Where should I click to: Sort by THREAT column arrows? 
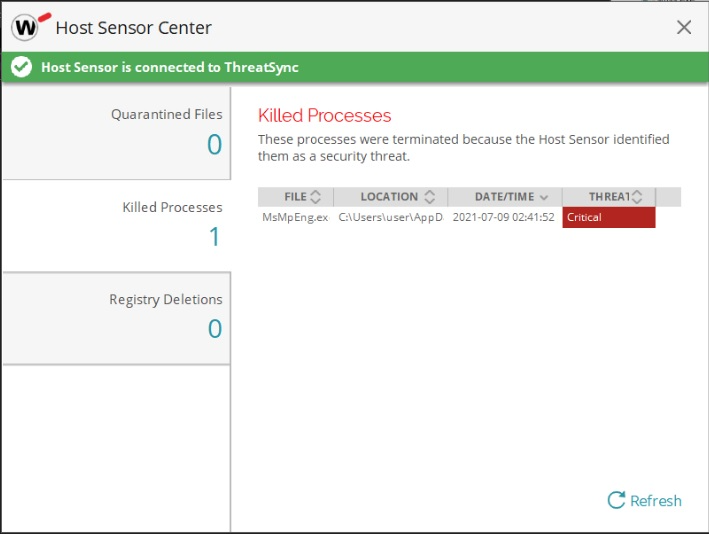tap(637, 197)
